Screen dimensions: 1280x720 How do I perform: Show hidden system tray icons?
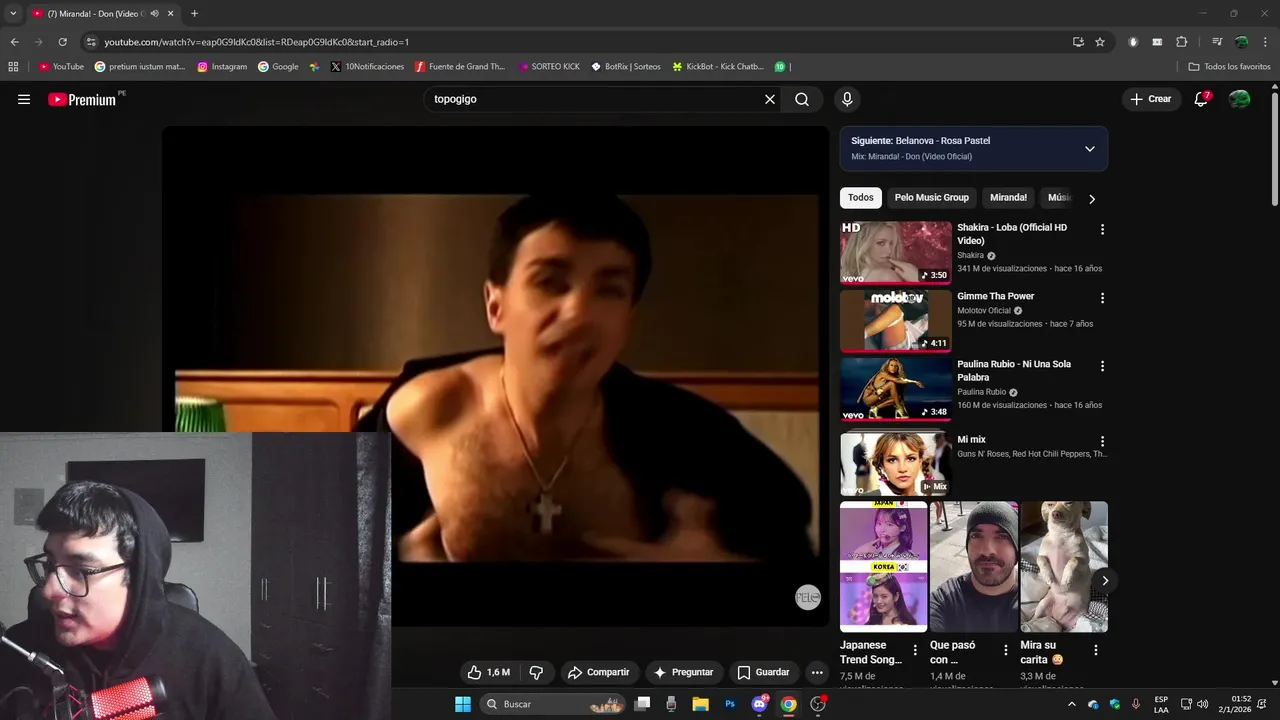click(x=1072, y=704)
